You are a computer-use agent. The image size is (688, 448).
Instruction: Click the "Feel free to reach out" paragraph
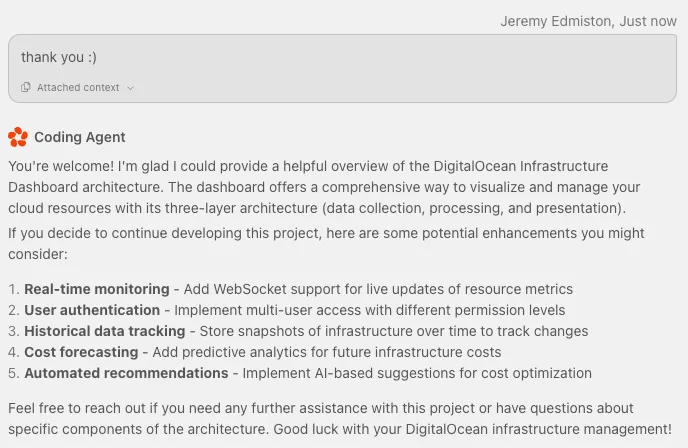340,419
